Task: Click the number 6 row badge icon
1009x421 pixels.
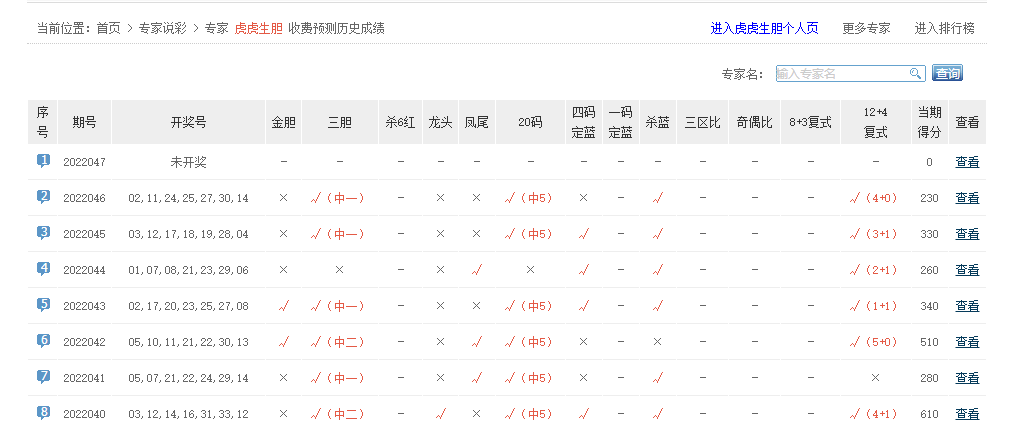Action: pyautogui.click(x=43, y=341)
